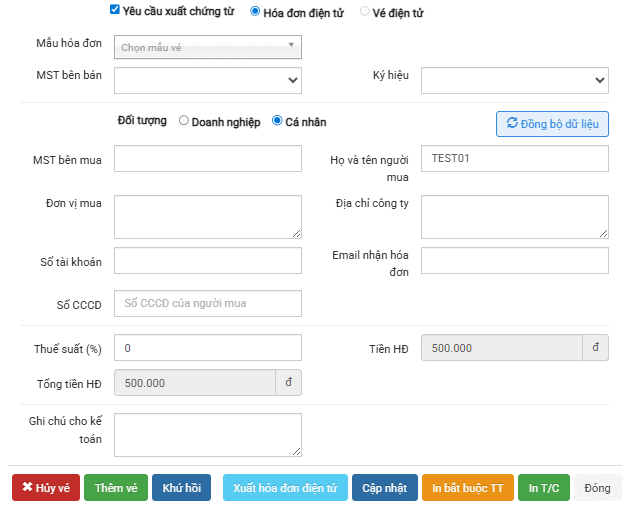Click the Cập nhật button
The image size is (632, 511).
[384, 488]
